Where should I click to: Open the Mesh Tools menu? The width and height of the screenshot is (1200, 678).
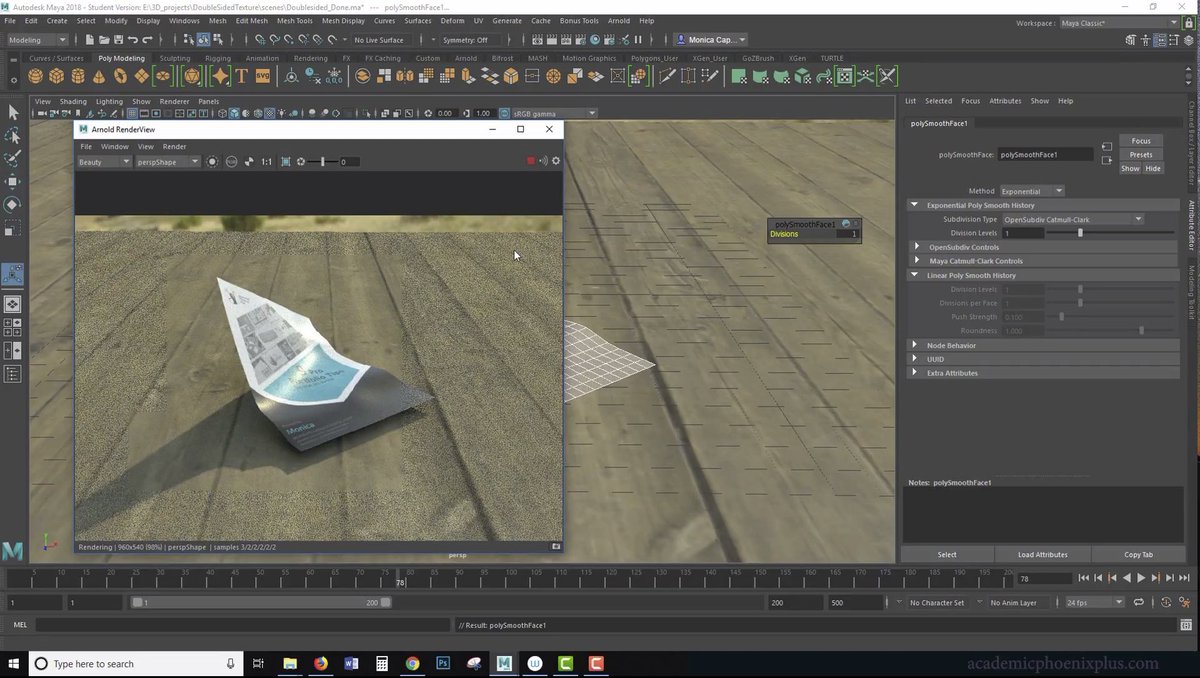coord(294,20)
